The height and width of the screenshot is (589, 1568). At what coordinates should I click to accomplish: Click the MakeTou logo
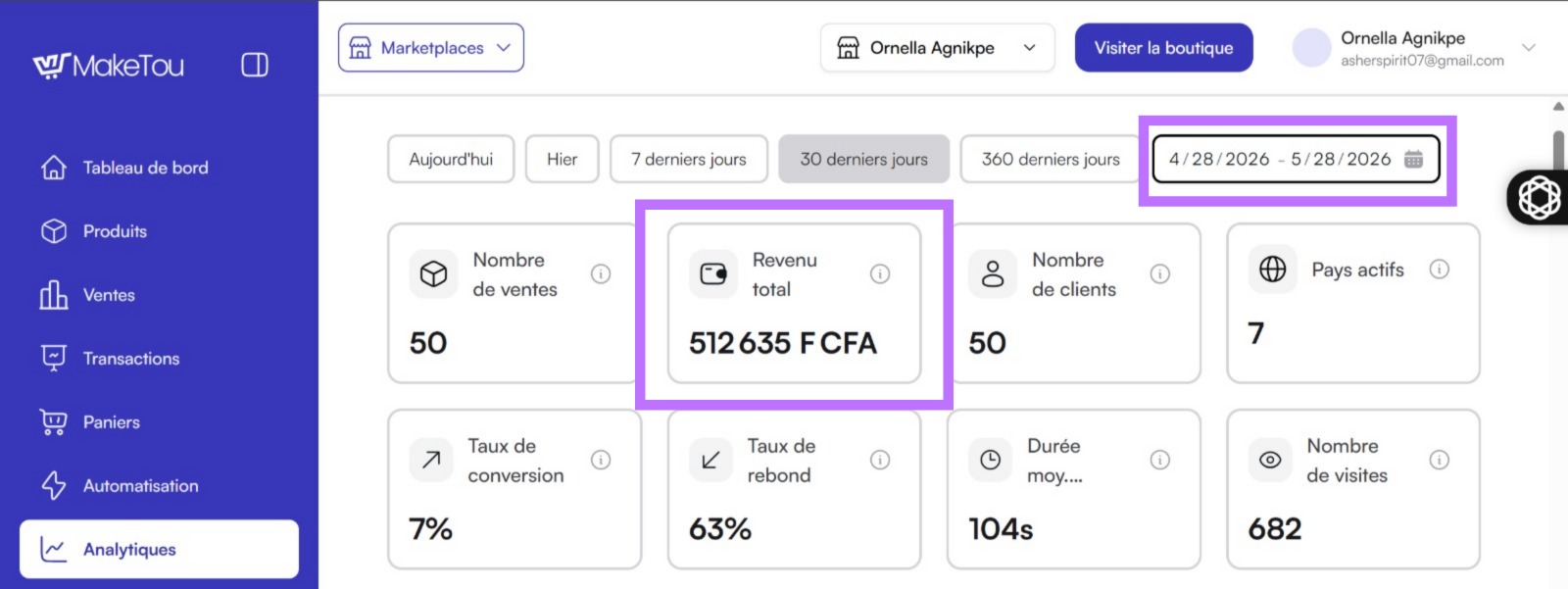click(108, 66)
